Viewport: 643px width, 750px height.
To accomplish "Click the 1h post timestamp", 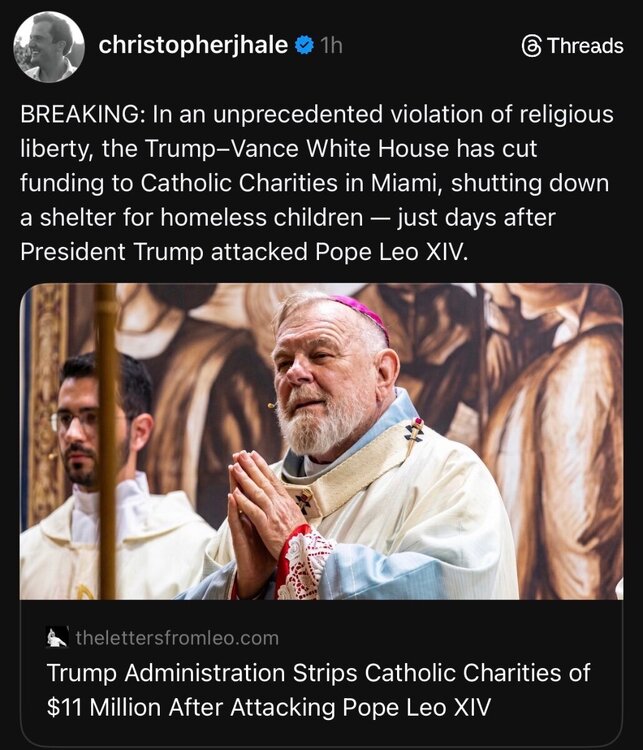I will [331, 46].
